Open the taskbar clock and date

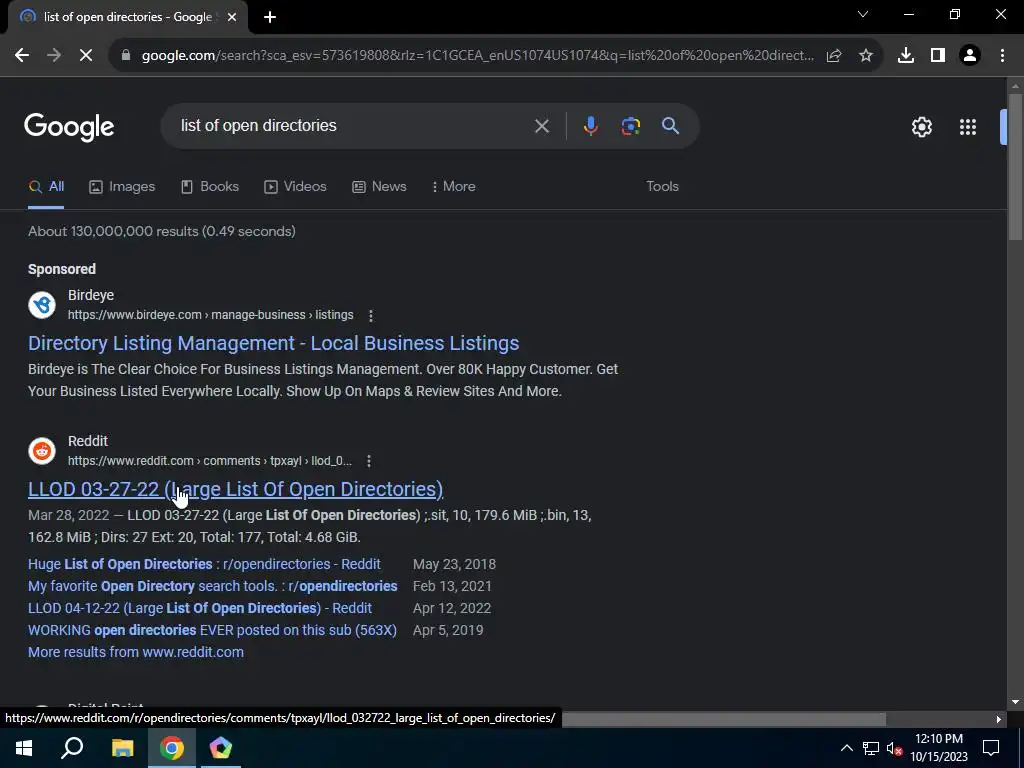coord(939,748)
